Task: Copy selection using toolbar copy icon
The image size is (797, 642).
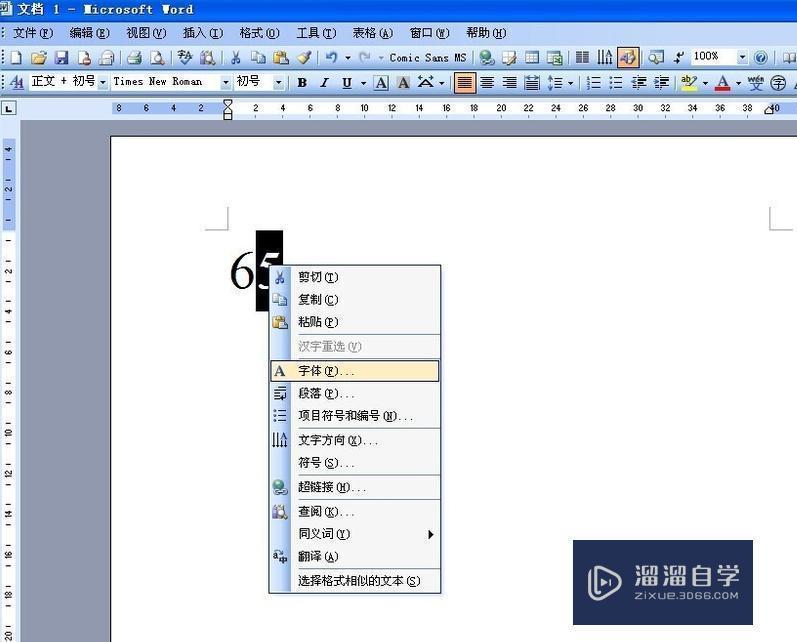Action: pyautogui.click(x=258, y=57)
